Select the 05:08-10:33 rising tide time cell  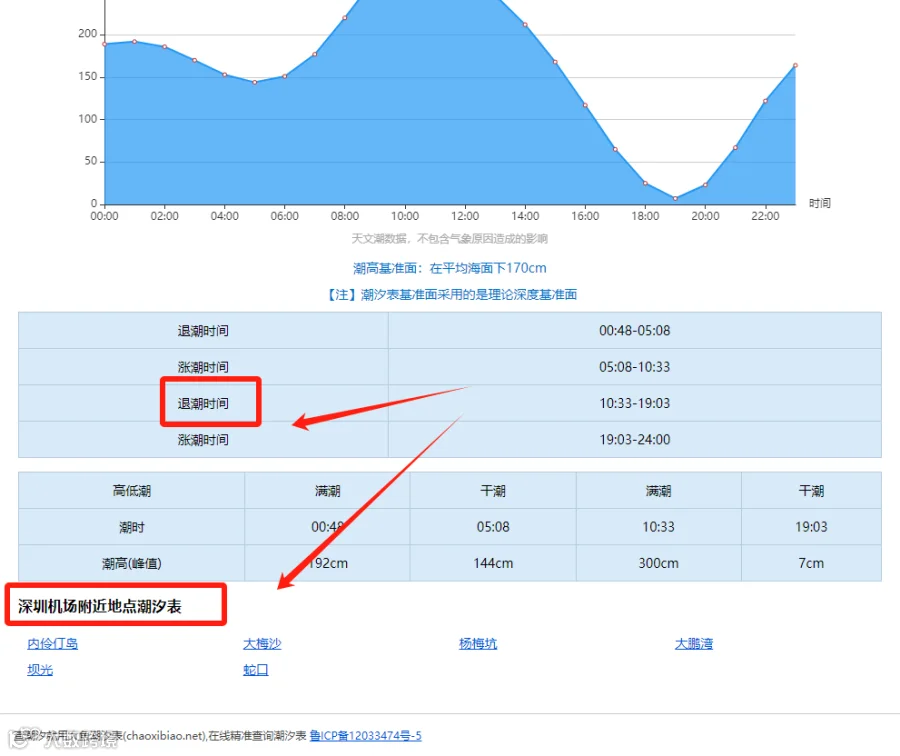click(x=634, y=367)
